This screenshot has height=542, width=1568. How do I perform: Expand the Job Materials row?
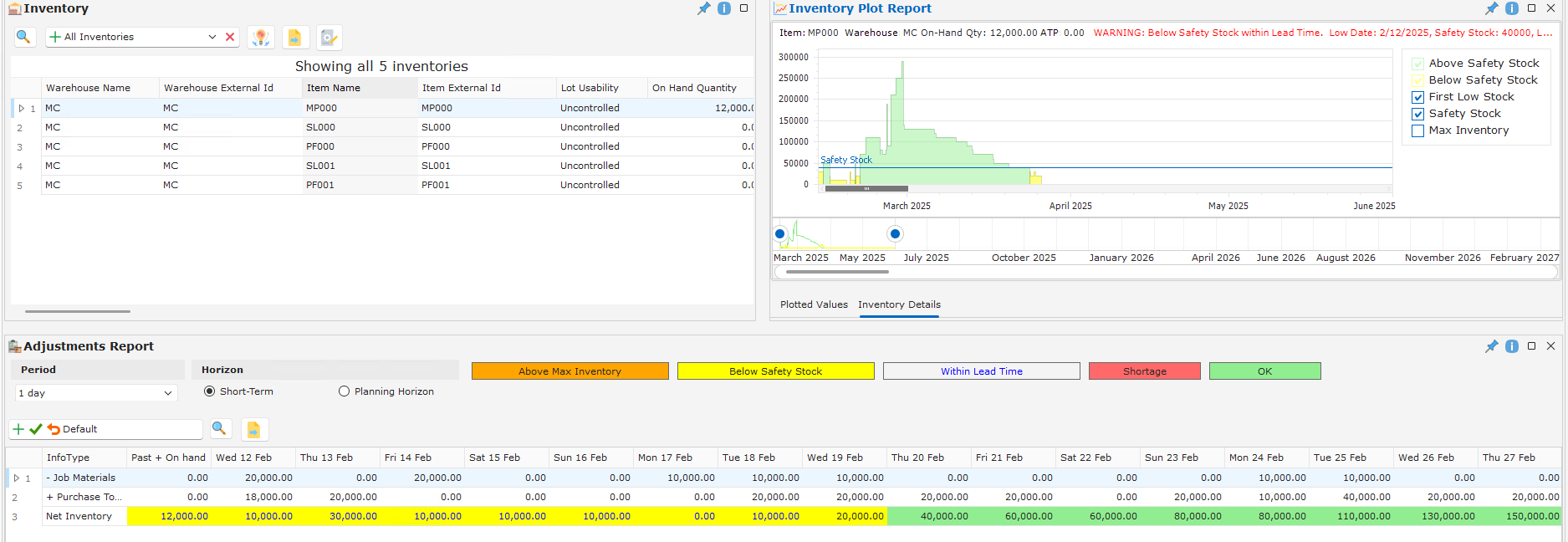point(17,478)
